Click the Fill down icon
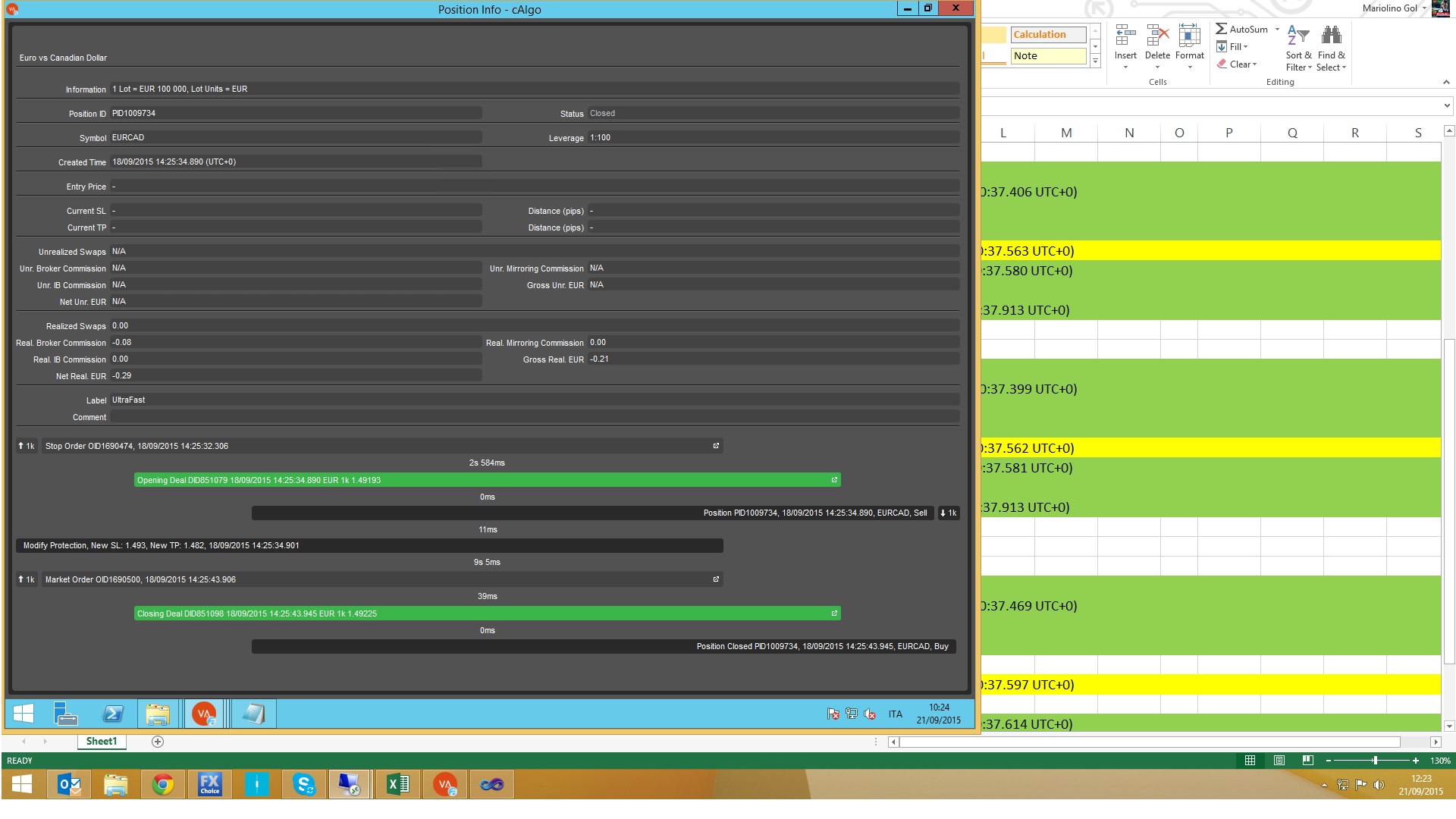 pos(1222,47)
